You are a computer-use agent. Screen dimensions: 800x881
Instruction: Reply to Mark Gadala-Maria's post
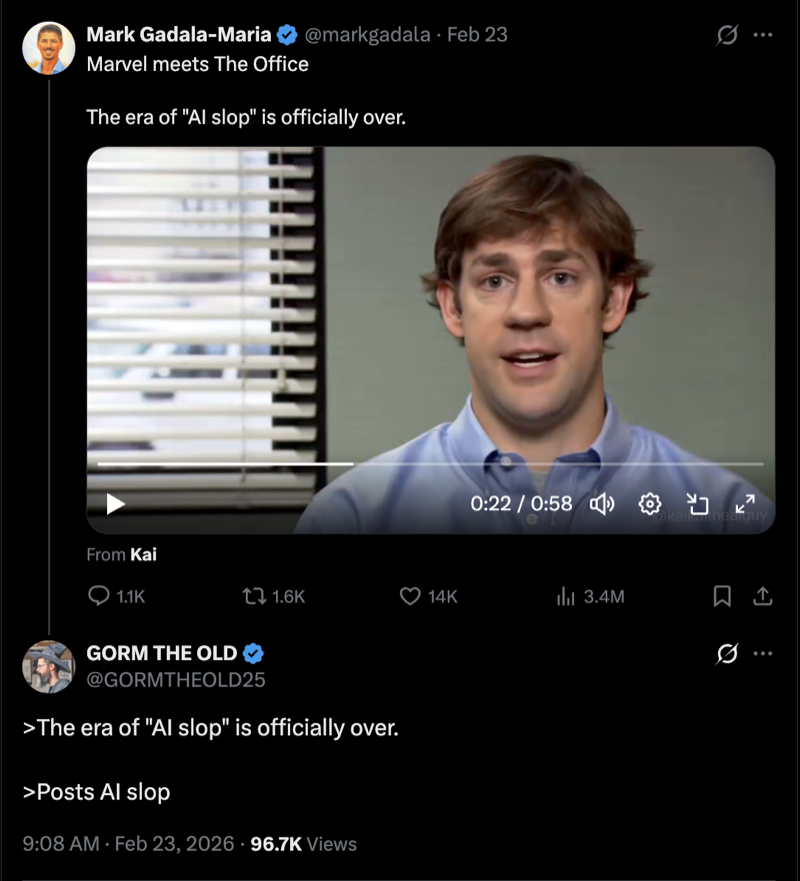point(99,596)
